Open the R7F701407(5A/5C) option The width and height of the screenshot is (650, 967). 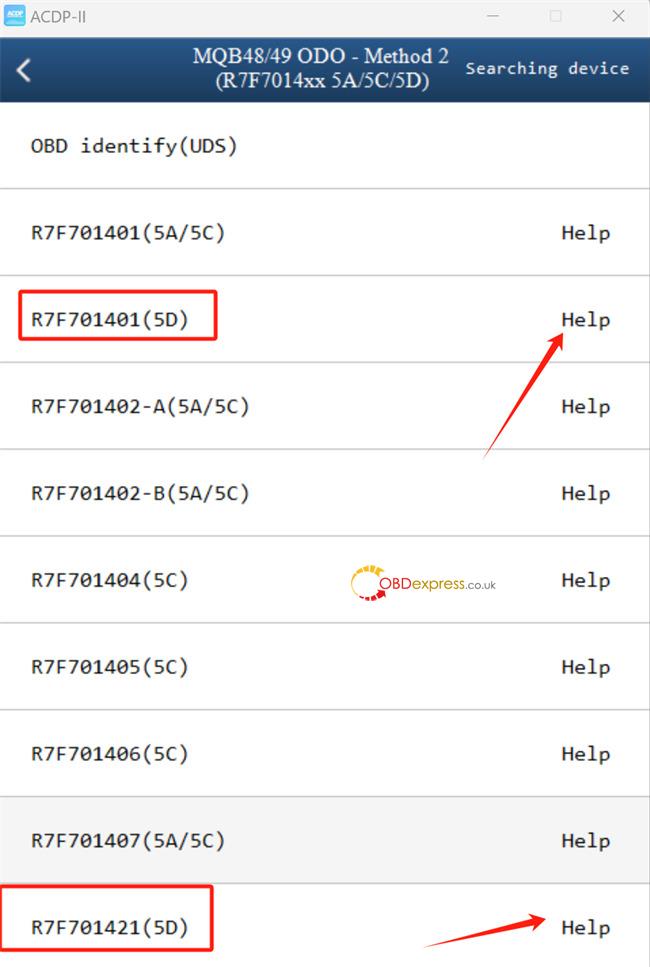(325, 841)
